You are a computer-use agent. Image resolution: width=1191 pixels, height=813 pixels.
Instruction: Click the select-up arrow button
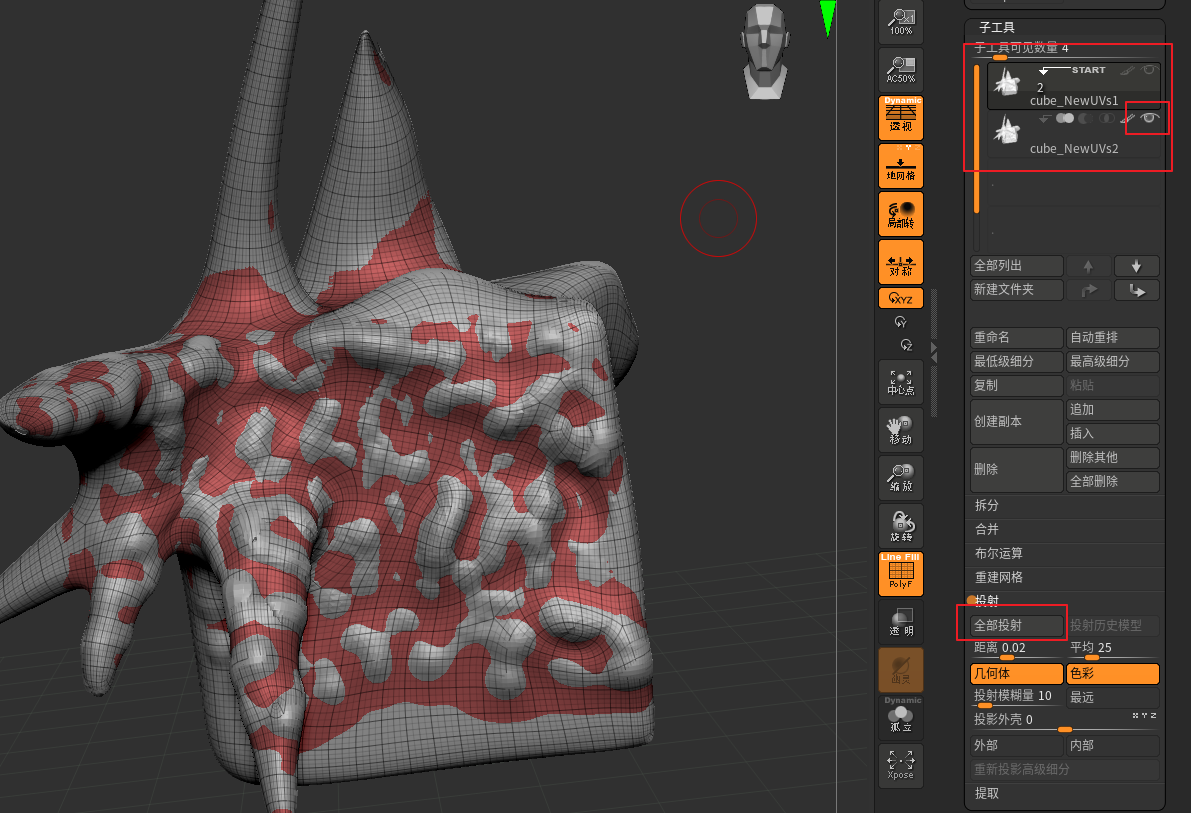pyautogui.click(x=1088, y=266)
